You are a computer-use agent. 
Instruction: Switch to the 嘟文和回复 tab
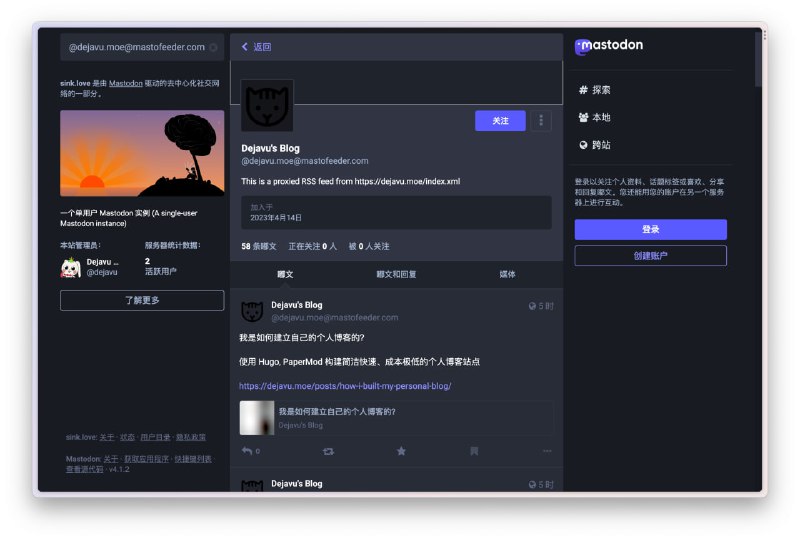(396, 274)
